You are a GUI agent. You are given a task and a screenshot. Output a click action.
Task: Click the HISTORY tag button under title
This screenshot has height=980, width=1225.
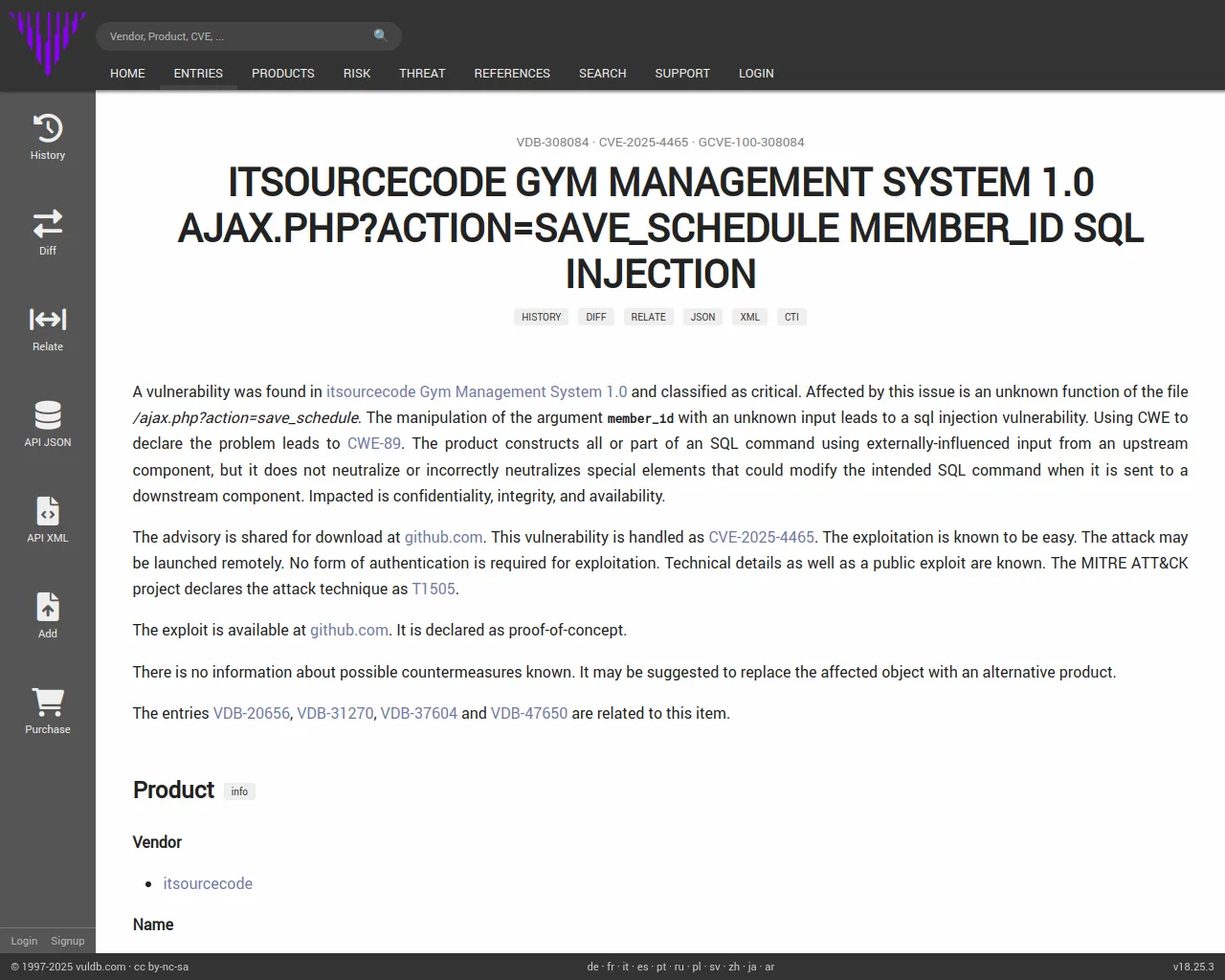point(542,317)
